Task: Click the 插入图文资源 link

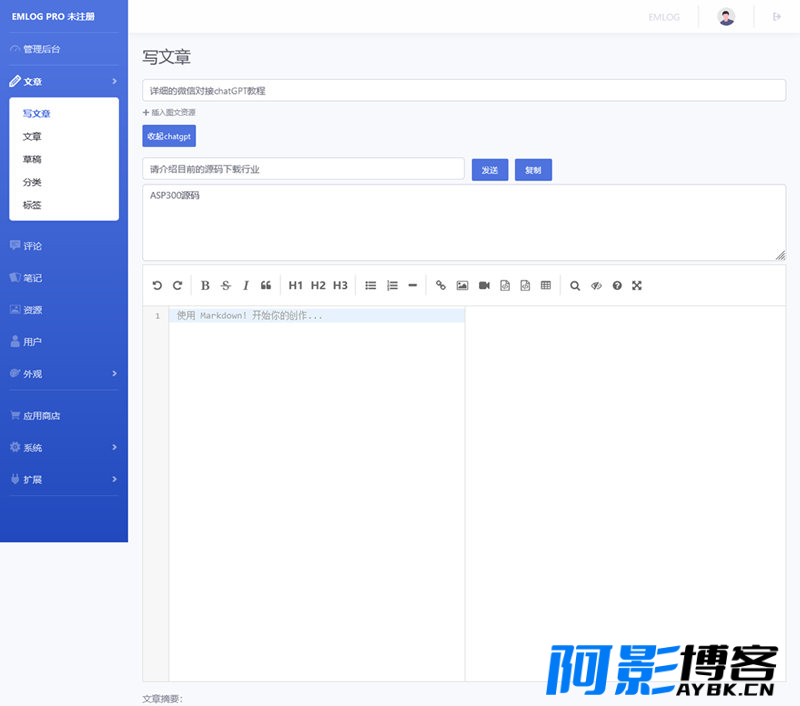Action: [x=169, y=112]
